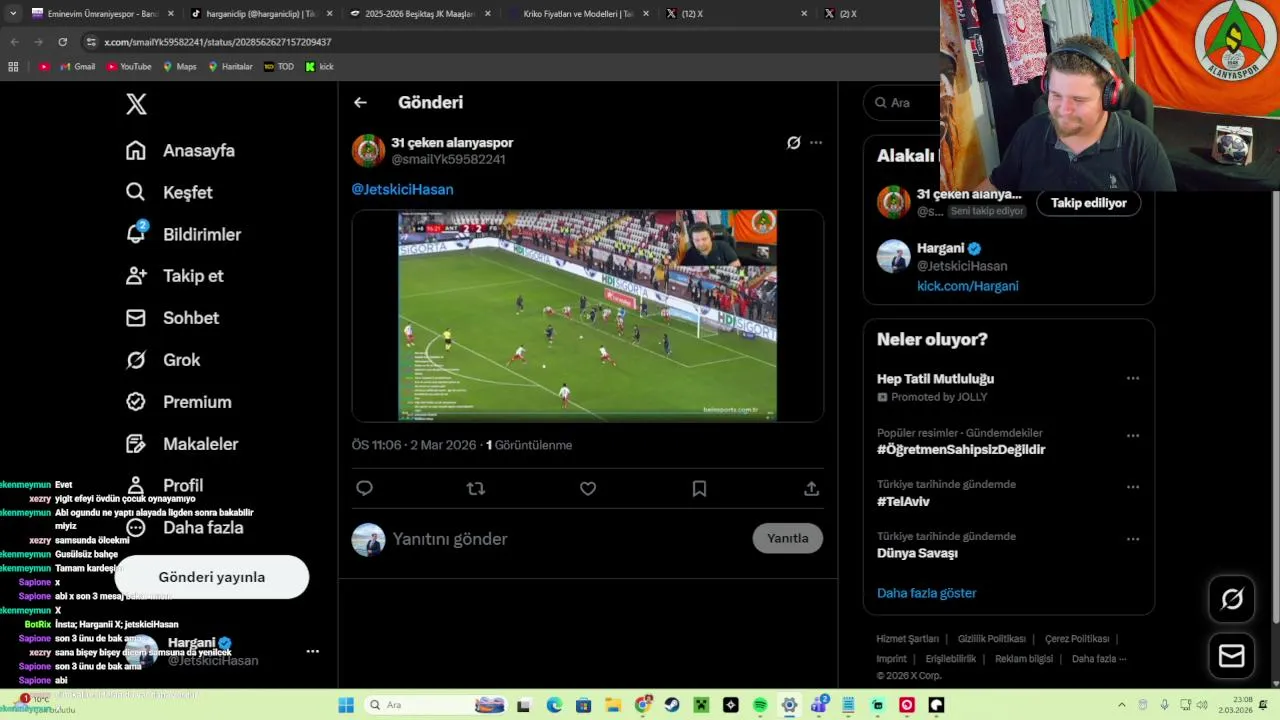
Task: Open kick.com/Hargani link
Action: 968,286
